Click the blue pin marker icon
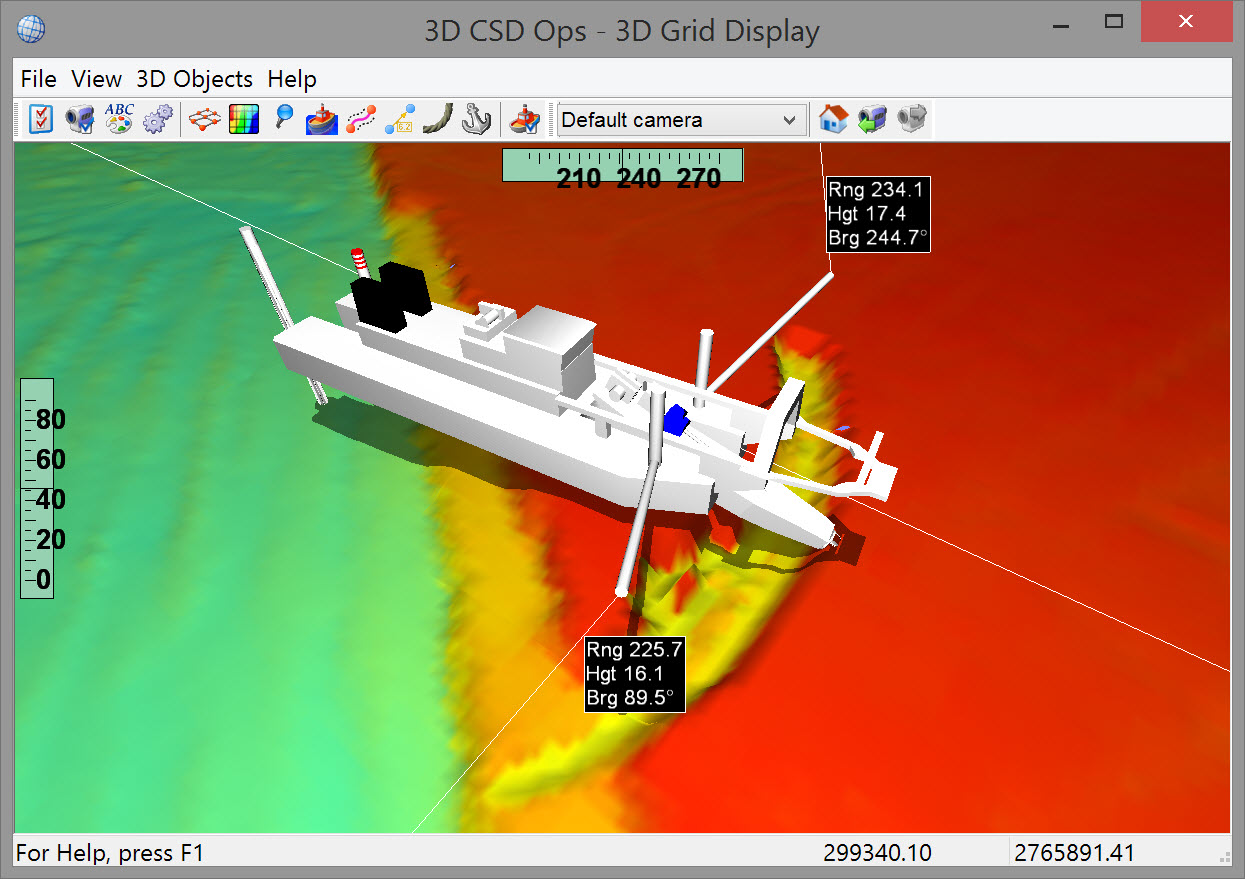Viewport: 1245px width, 879px height. click(284, 120)
